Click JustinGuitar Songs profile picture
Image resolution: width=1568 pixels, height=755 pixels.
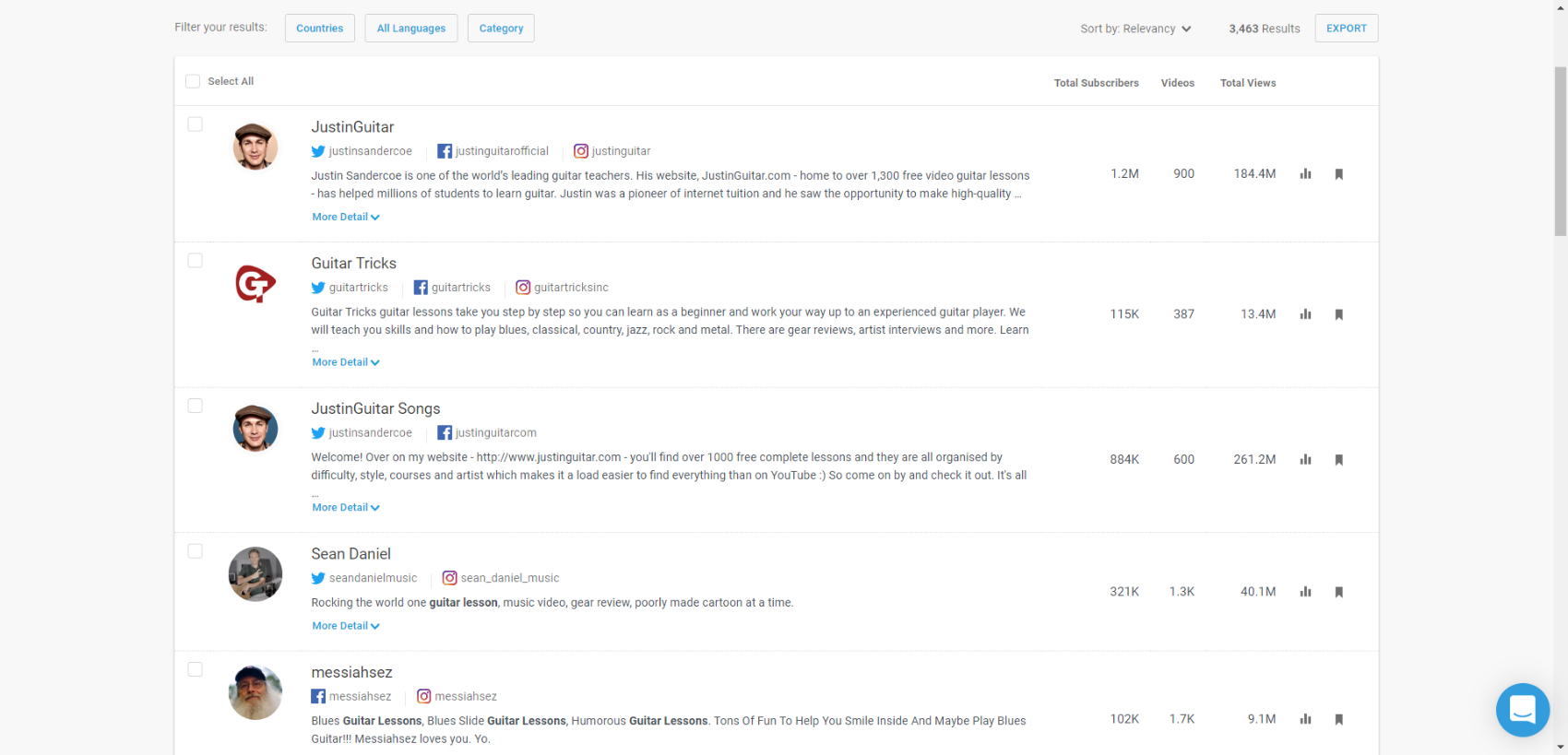[255, 429]
